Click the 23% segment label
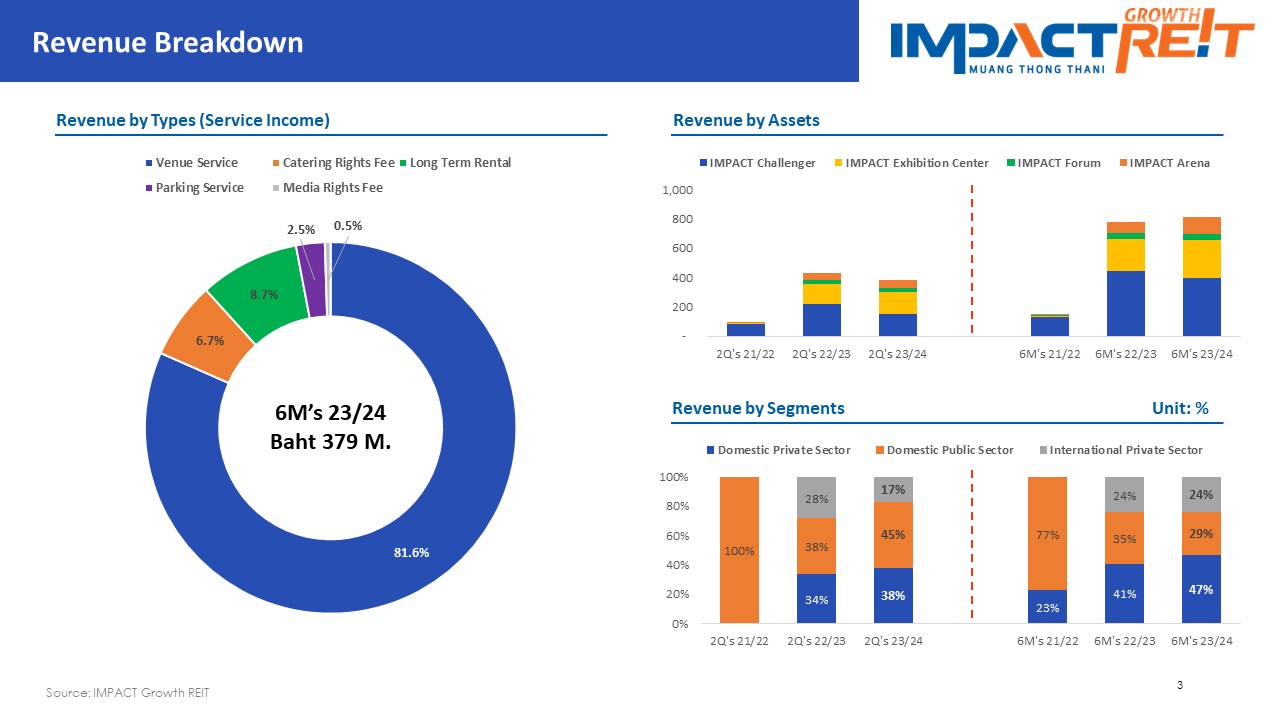Image resolution: width=1280 pixels, height=720 pixels. click(x=1050, y=607)
